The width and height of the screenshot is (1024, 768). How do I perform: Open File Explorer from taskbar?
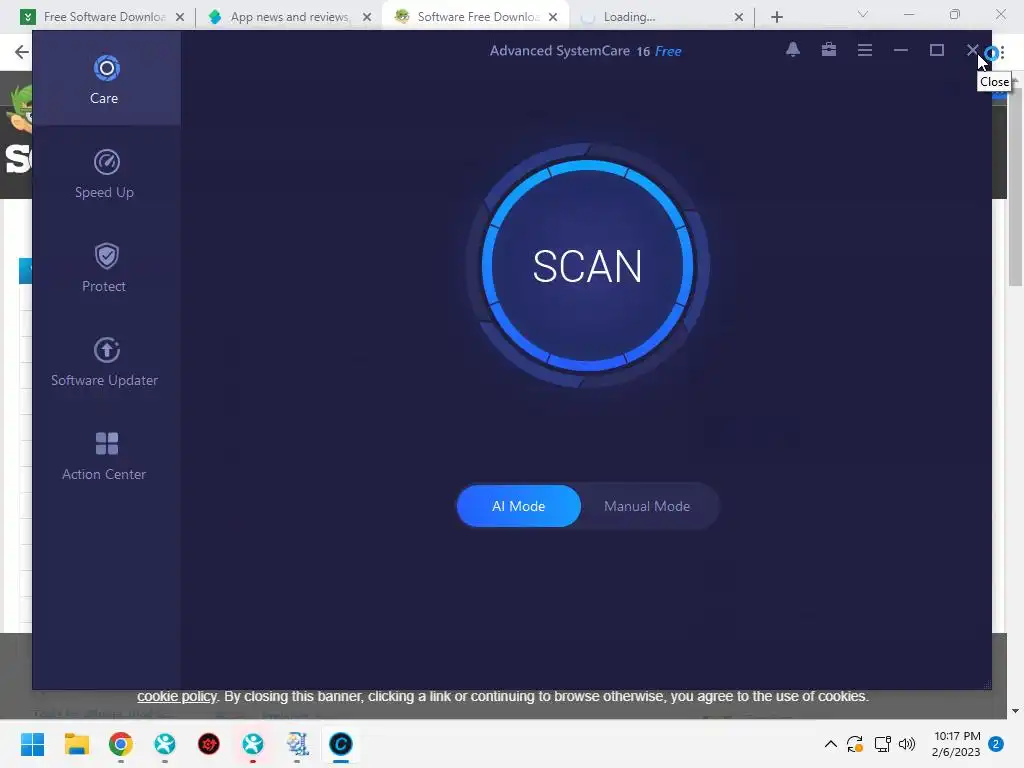76,744
